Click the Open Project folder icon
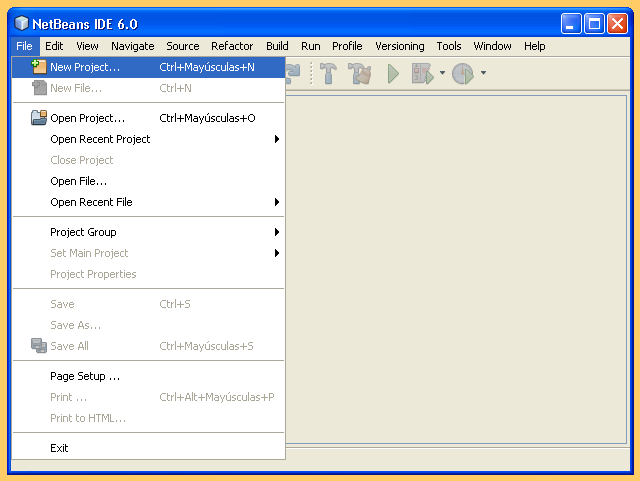 pos(39,118)
